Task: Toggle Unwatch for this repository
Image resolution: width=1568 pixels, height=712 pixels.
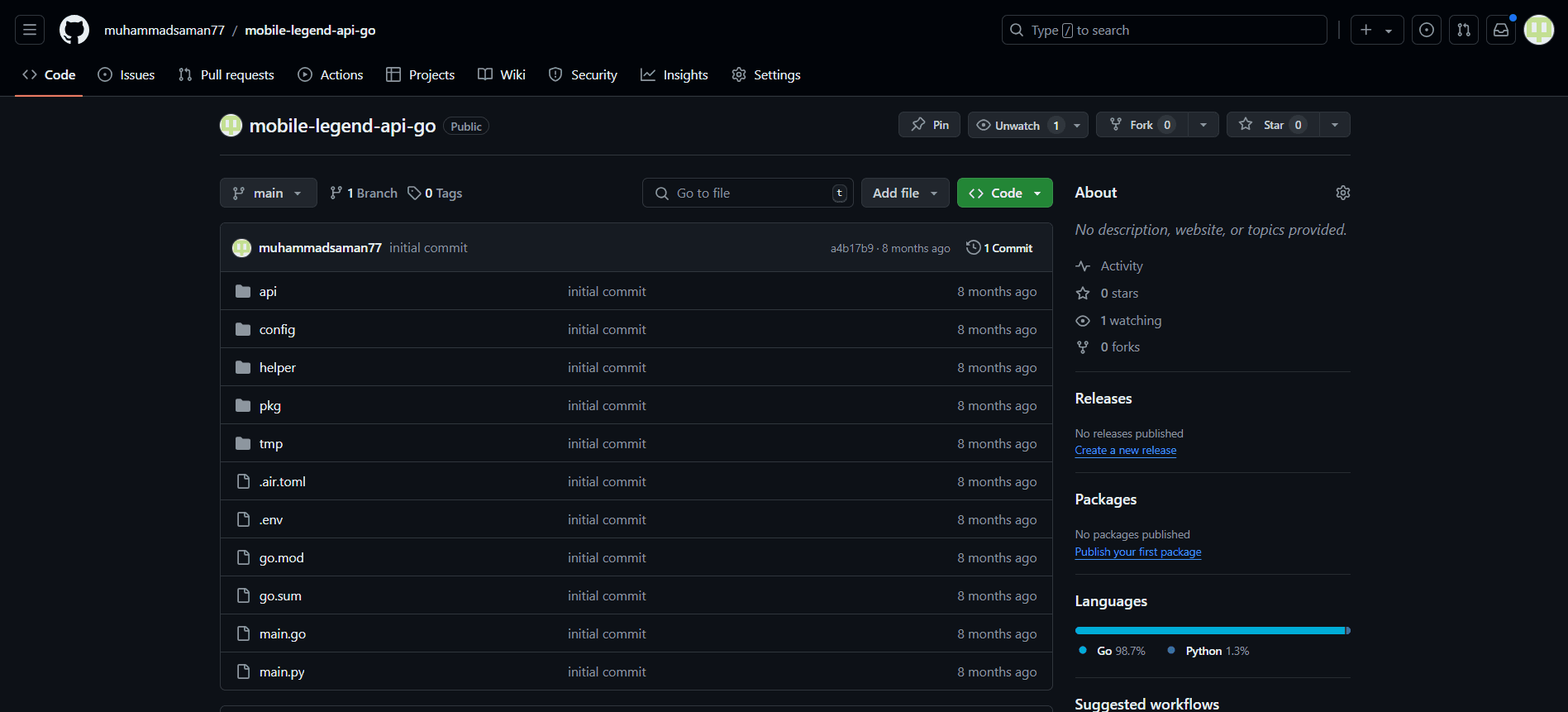Action: [1017, 125]
